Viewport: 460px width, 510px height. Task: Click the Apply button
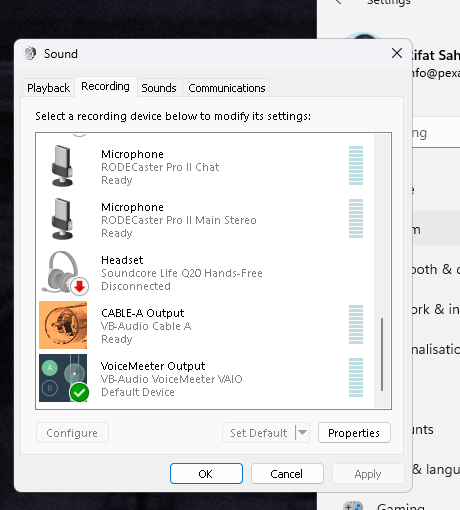pos(368,474)
